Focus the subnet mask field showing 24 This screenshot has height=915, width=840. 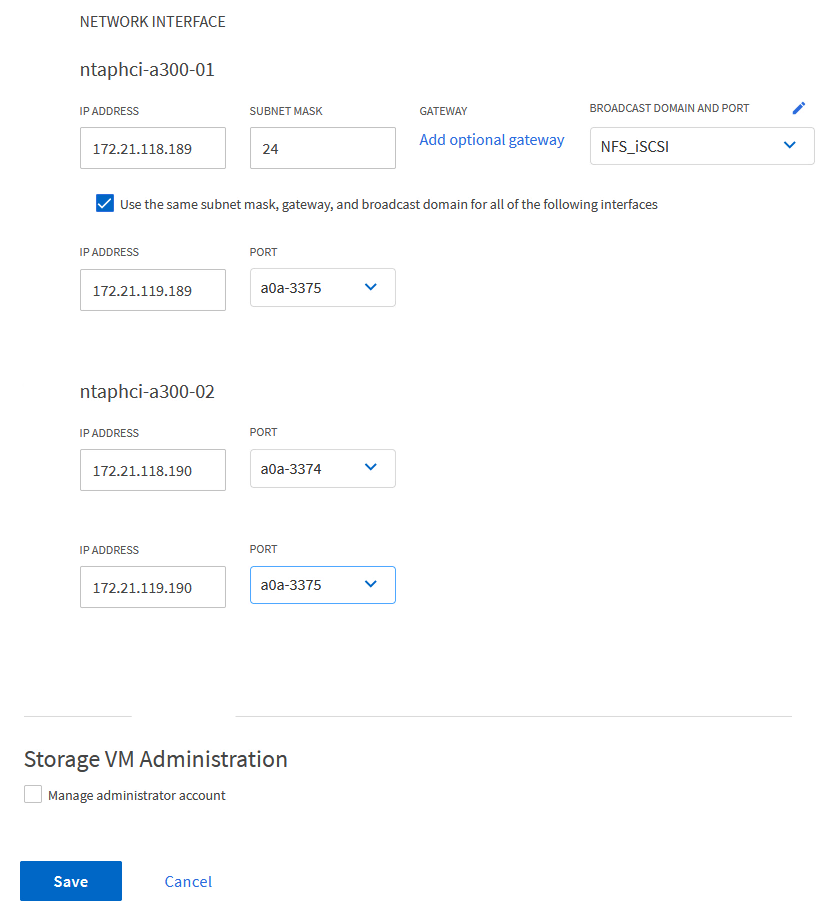coord(322,149)
